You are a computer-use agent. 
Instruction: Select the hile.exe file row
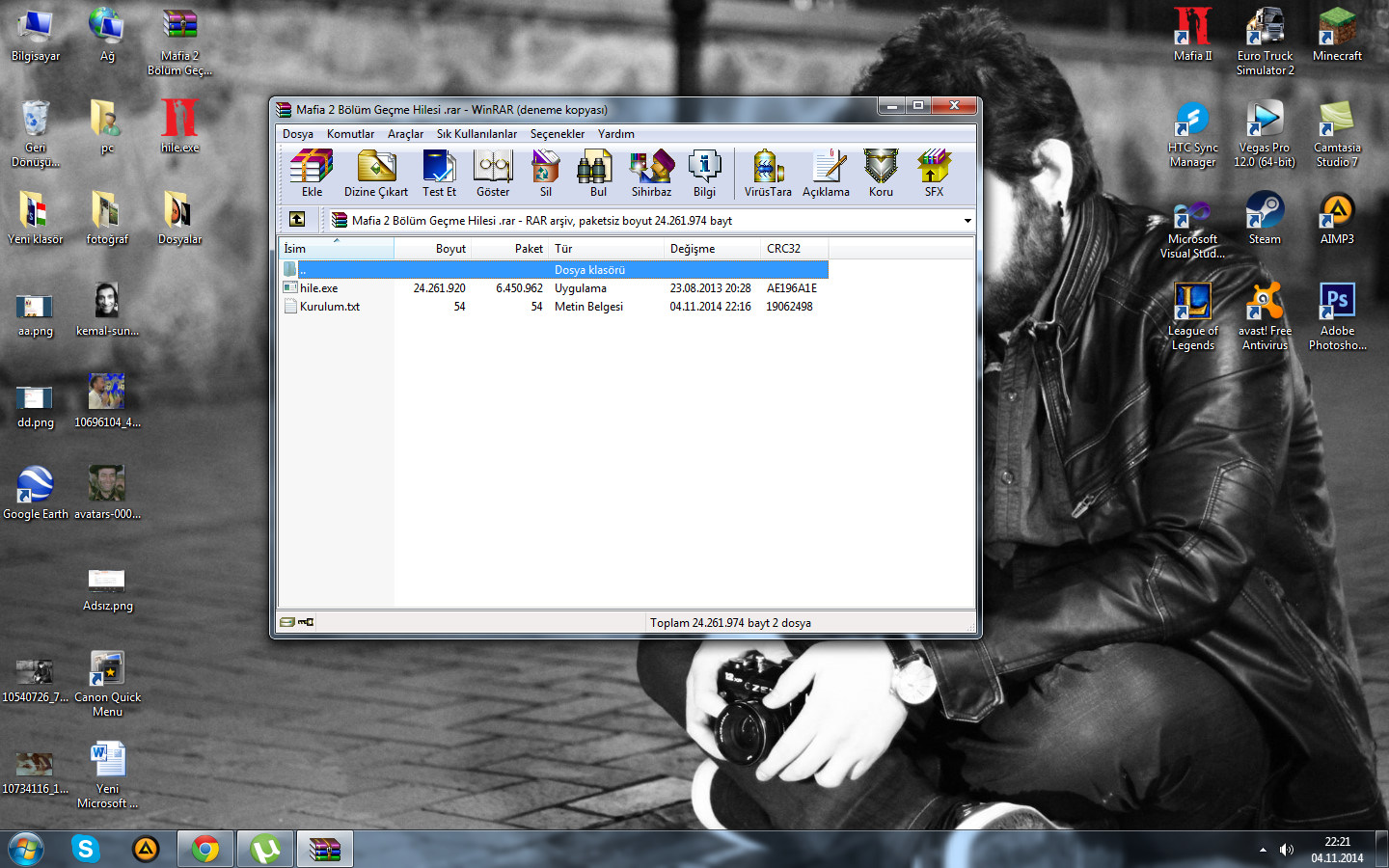pos(554,288)
